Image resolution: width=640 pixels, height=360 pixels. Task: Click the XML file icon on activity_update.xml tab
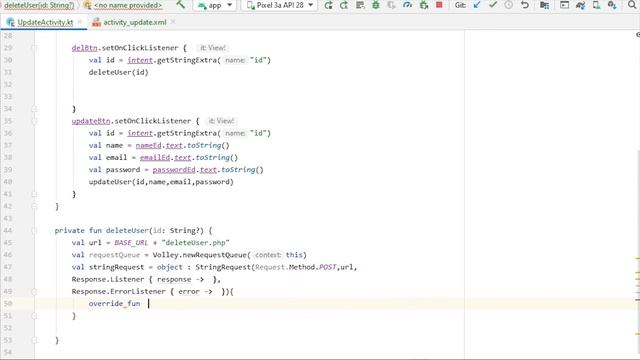96,22
